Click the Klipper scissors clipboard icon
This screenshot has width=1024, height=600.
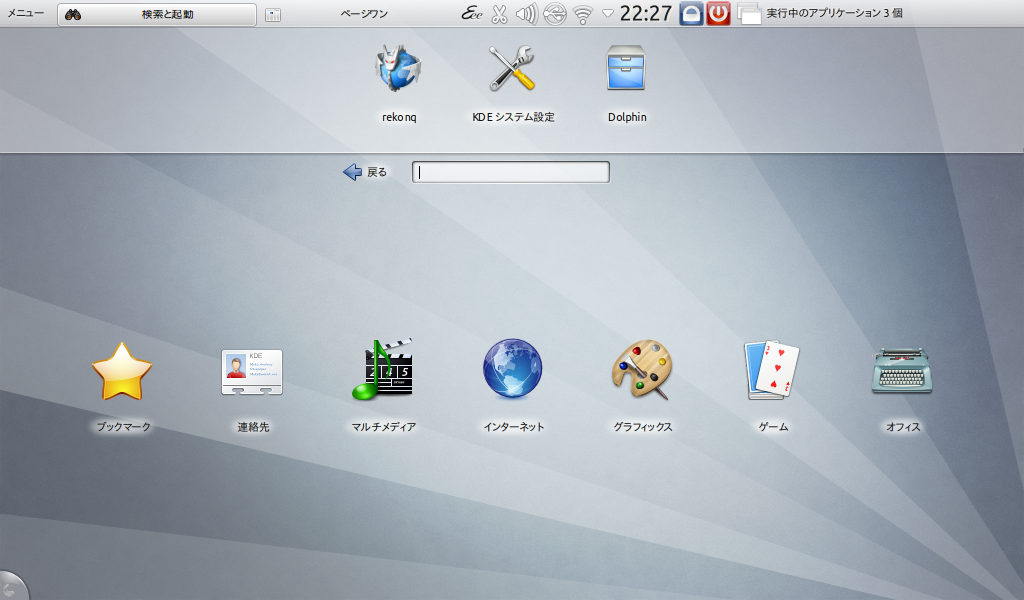tap(500, 14)
